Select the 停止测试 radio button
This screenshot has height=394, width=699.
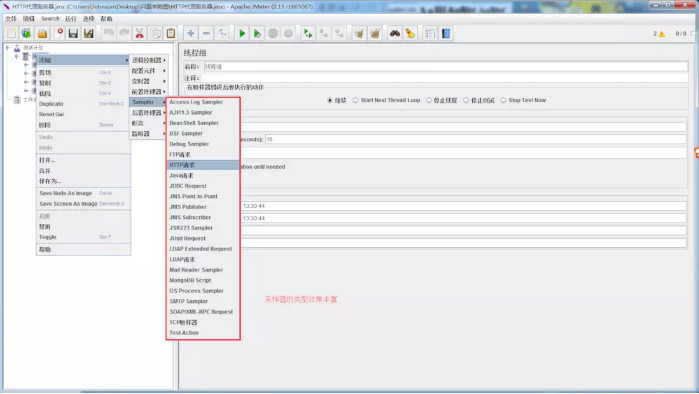click(x=466, y=100)
